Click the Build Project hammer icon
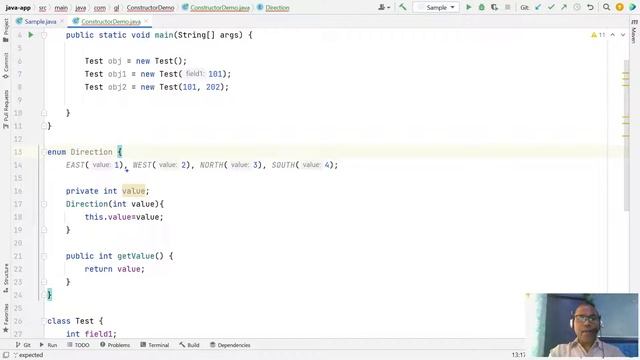The height and width of the screenshot is (360, 640). click(x=402, y=7)
